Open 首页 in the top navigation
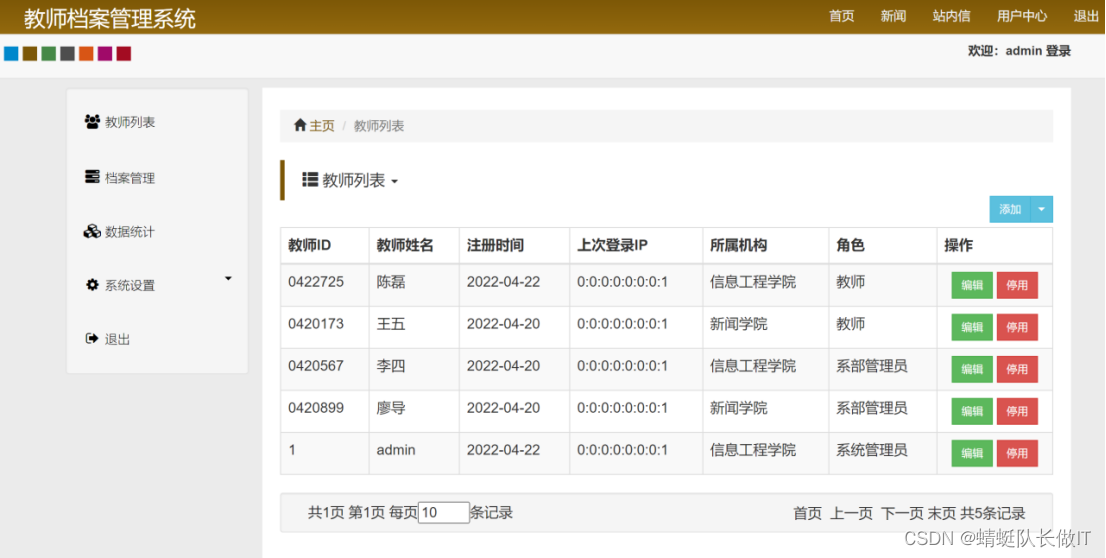The image size is (1106, 558). [x=841, y=16]
